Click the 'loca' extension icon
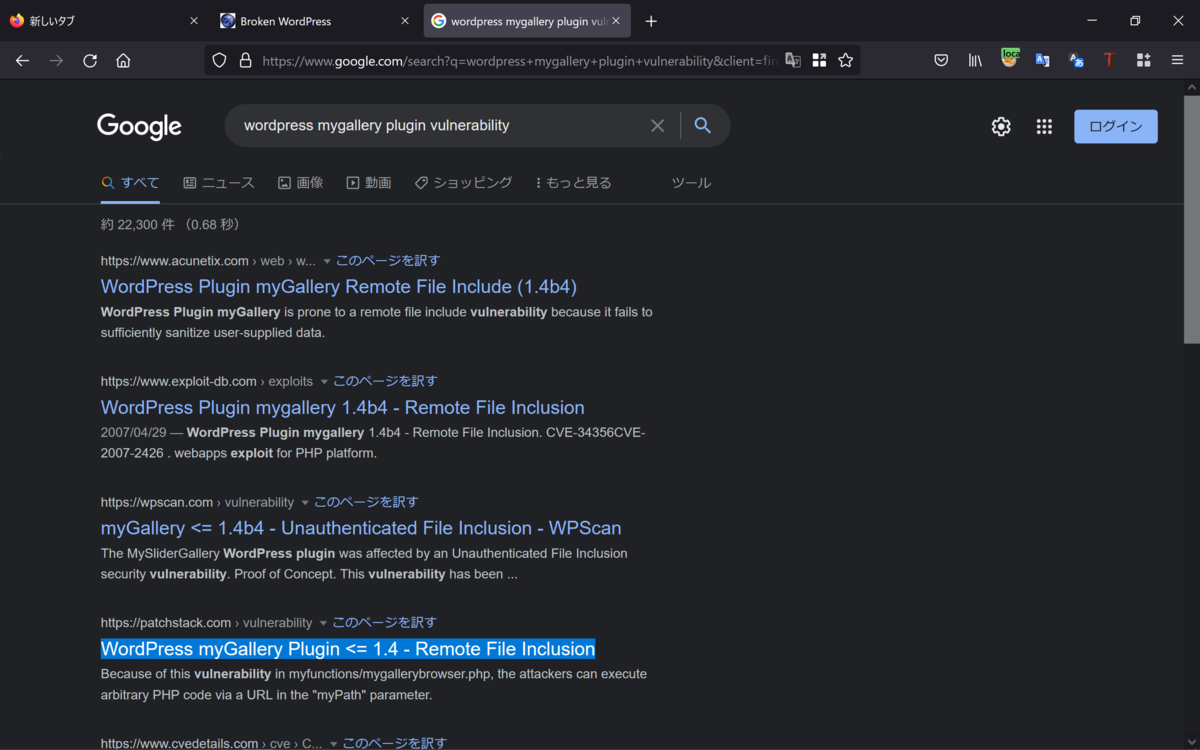Viewport: 1200px width, 750px height. 1010,59
